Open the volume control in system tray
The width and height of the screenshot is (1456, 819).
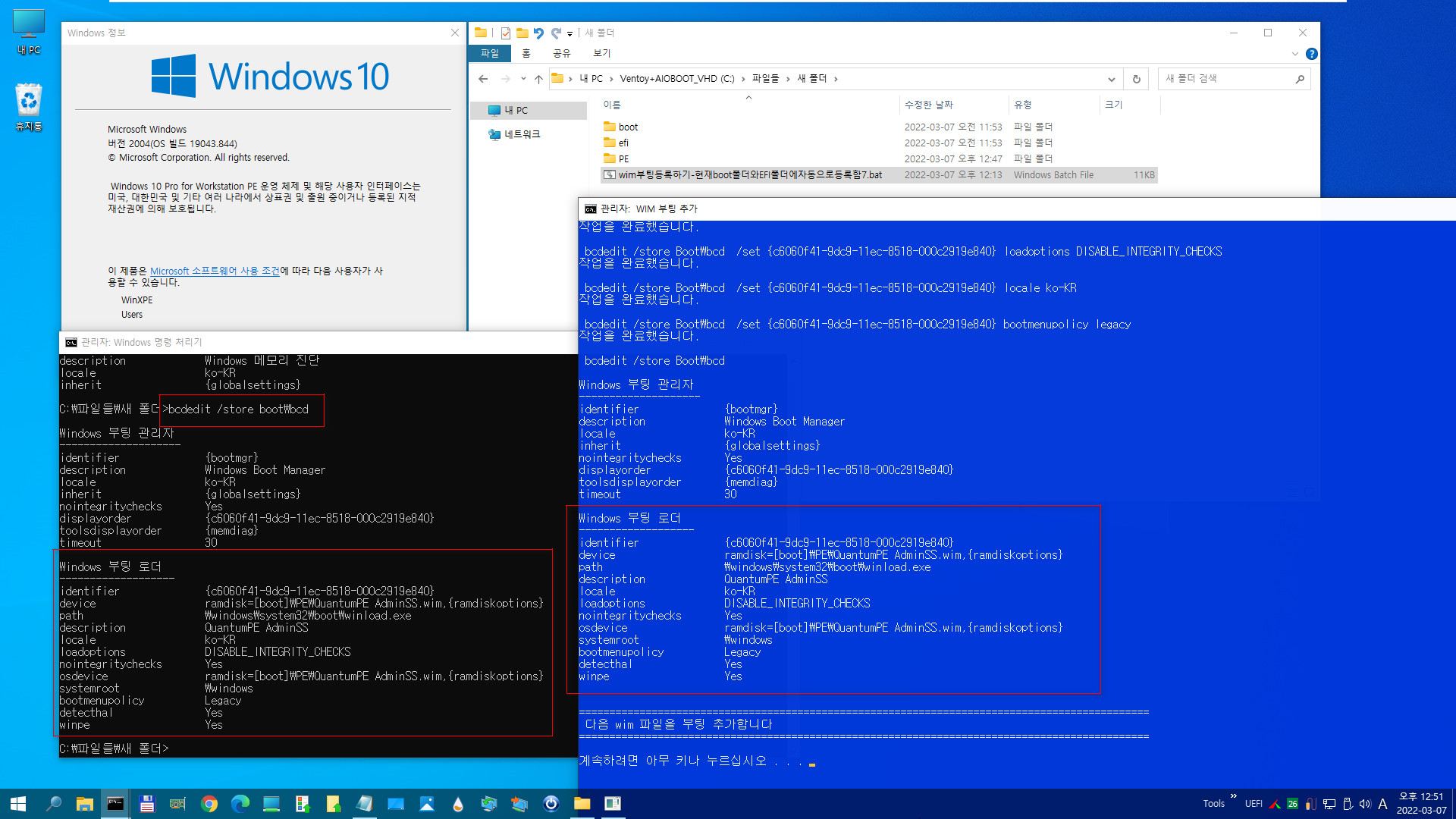click(1365, 804)
